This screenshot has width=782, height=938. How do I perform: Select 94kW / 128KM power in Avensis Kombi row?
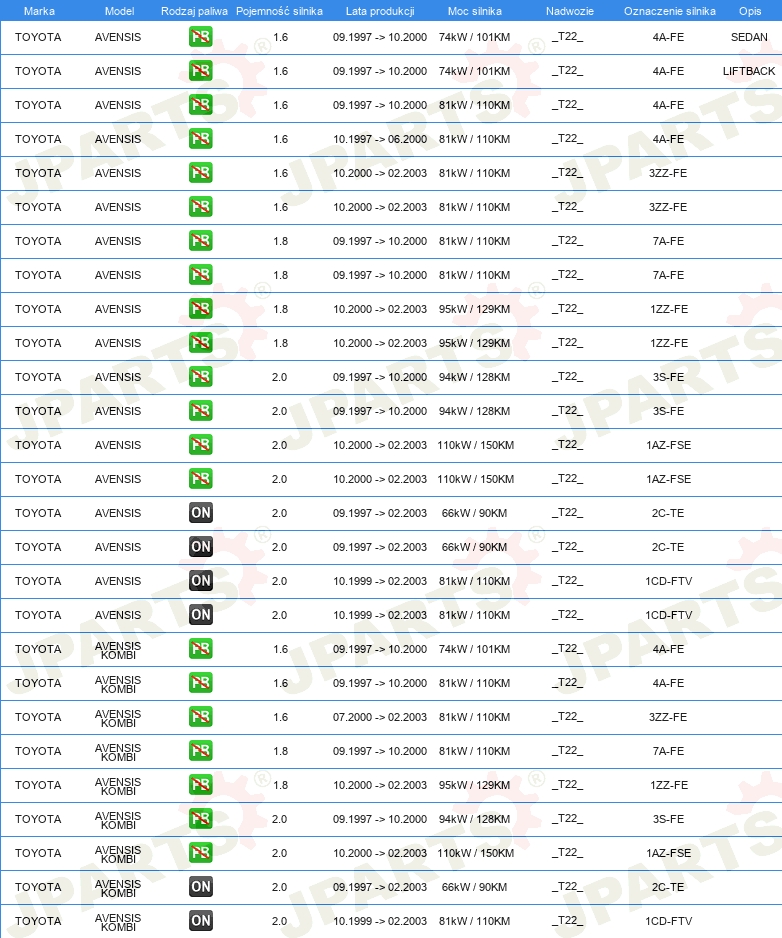coord(474,819)
